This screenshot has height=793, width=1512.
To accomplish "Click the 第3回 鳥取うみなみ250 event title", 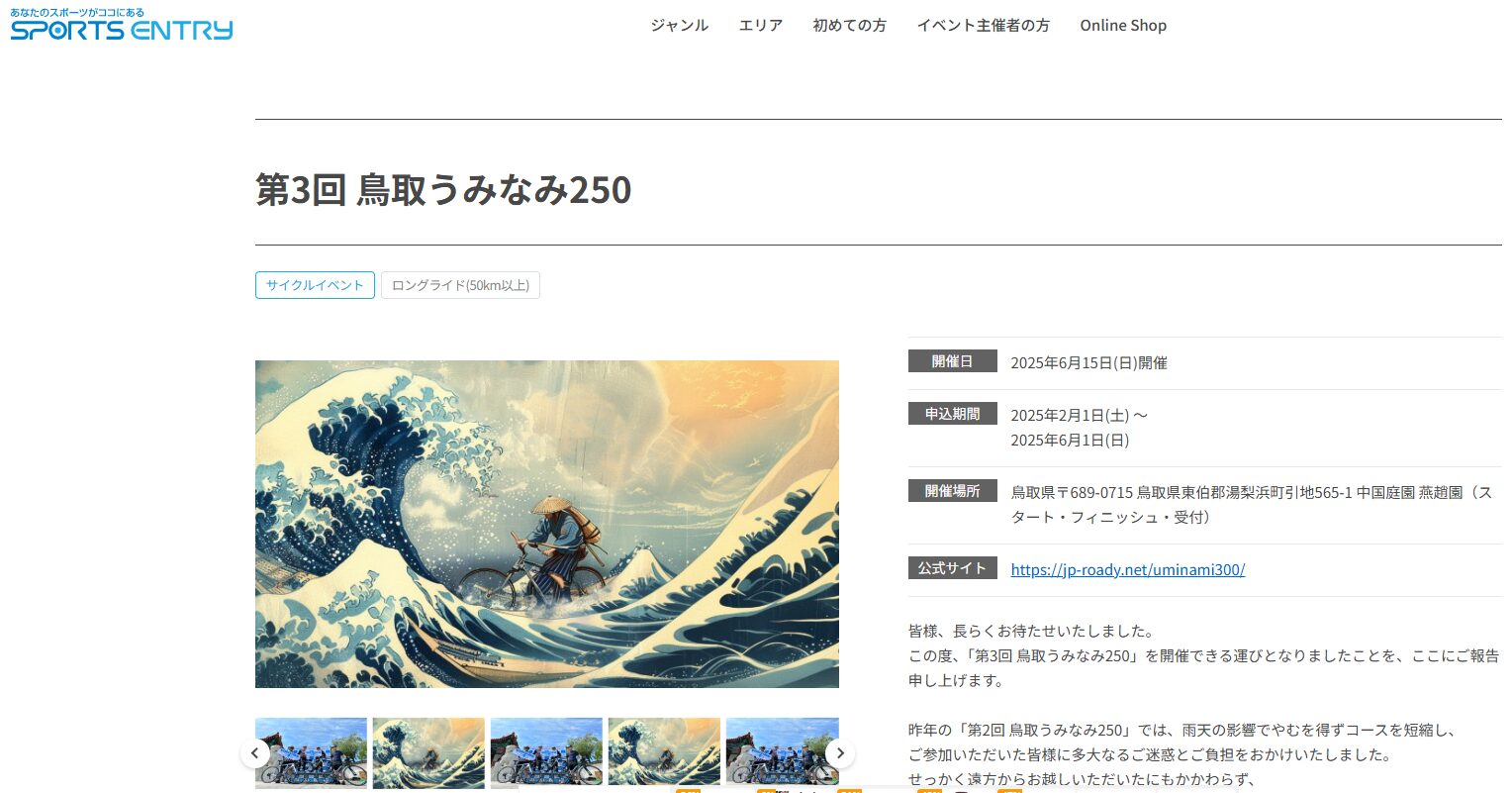I will (443, 189).
